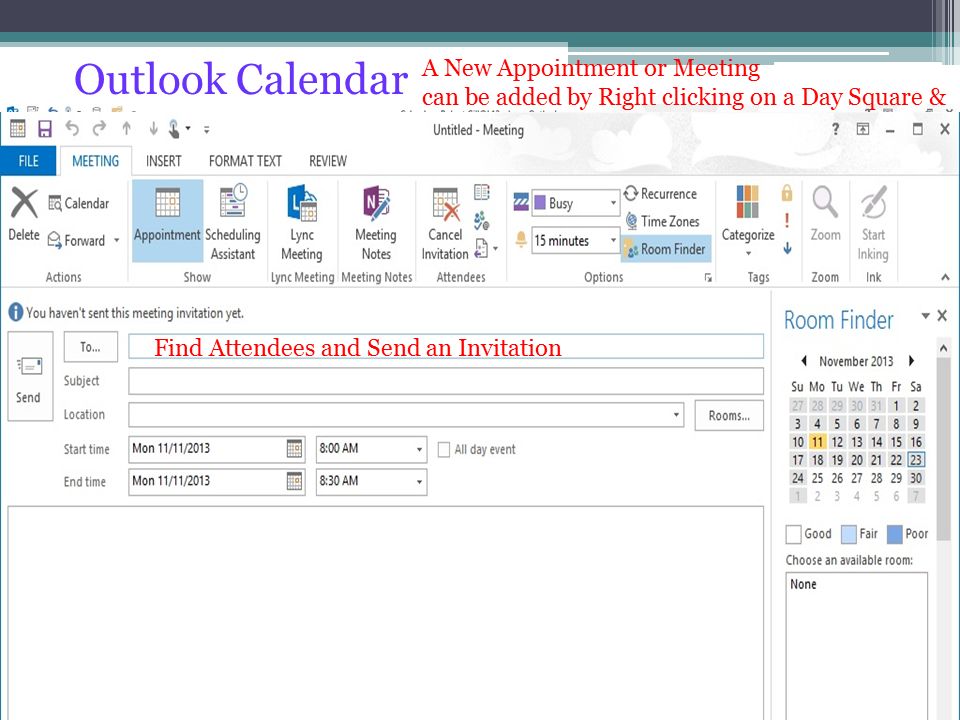Customize Quick Access Toolbar dropdown
The height and width of the screenshot is (720, 960).
click(x=207, y=129)
